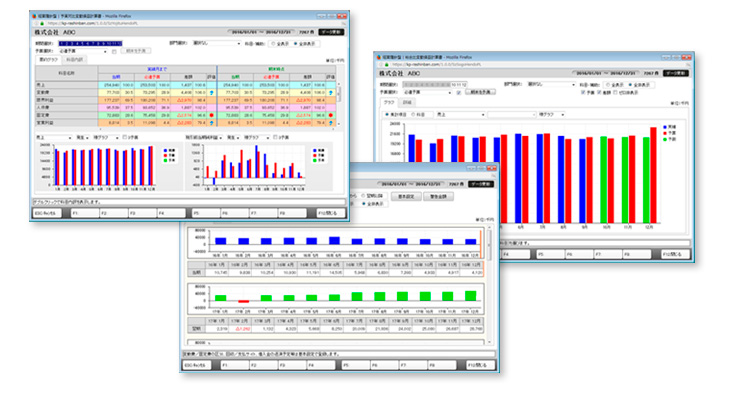This screenshot has height=393, width=730.
Task: Switch to the second tab in the left window
Action: 74,60
